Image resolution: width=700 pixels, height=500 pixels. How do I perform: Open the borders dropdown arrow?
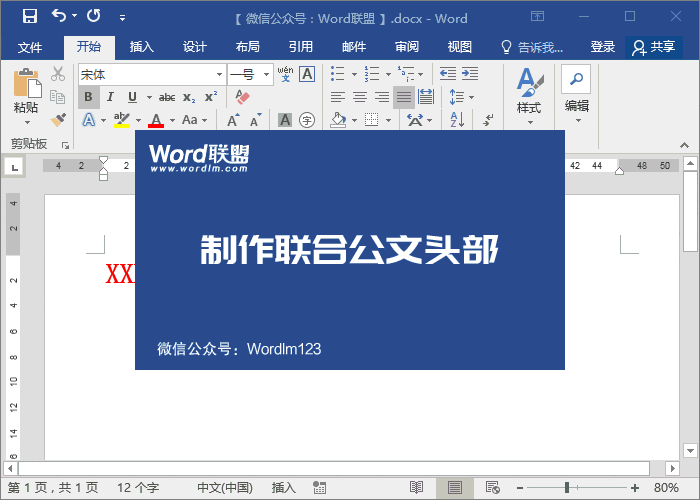388,120
